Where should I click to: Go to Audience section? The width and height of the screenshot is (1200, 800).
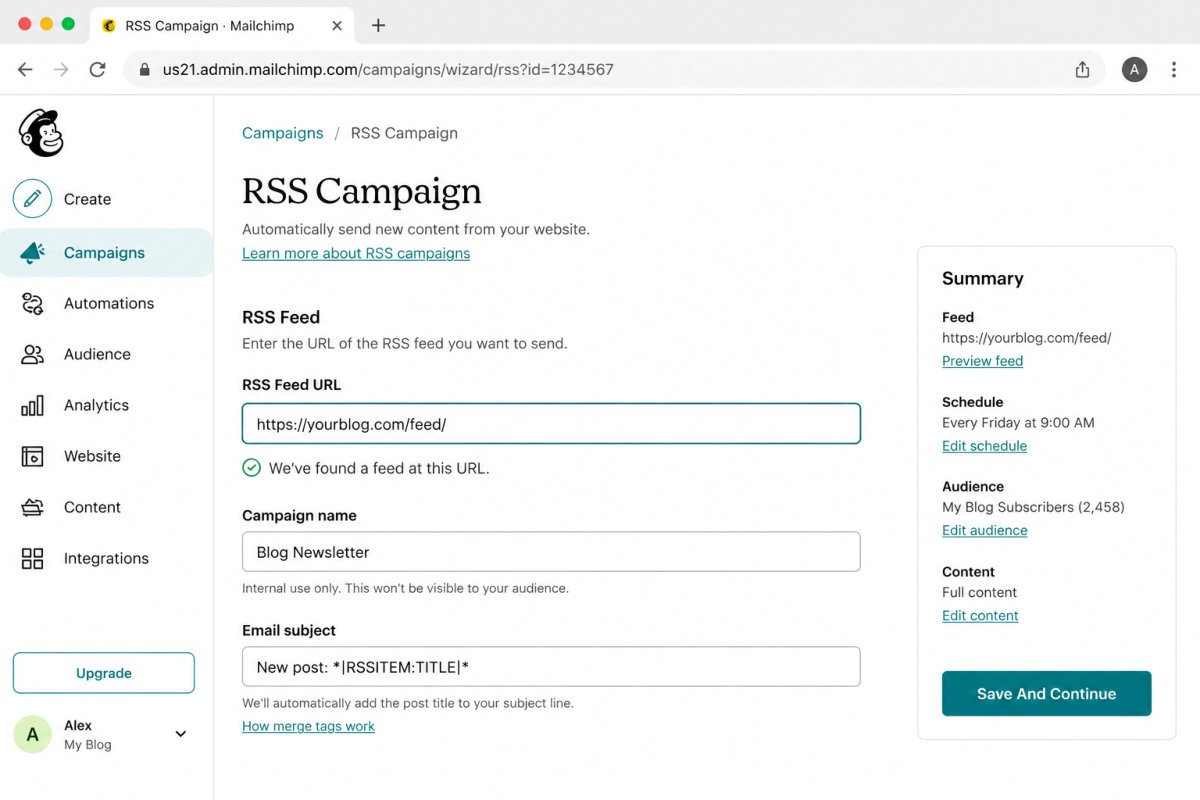pyautogui.click(x=97, y=355)
